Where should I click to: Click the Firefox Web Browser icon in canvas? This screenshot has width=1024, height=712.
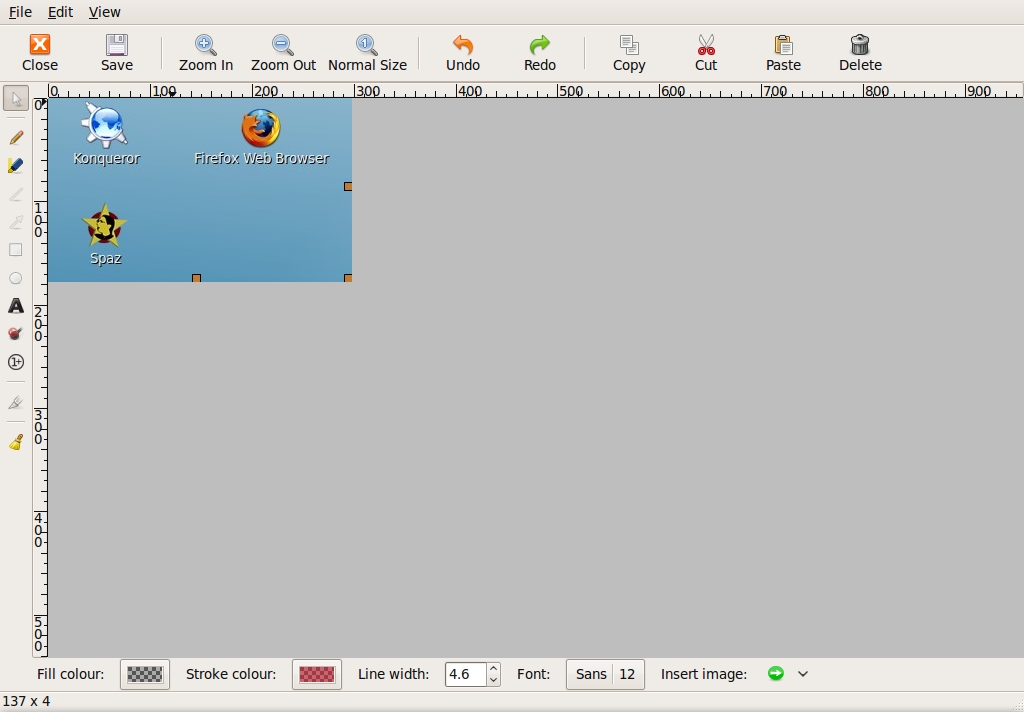tap(261, 128)
